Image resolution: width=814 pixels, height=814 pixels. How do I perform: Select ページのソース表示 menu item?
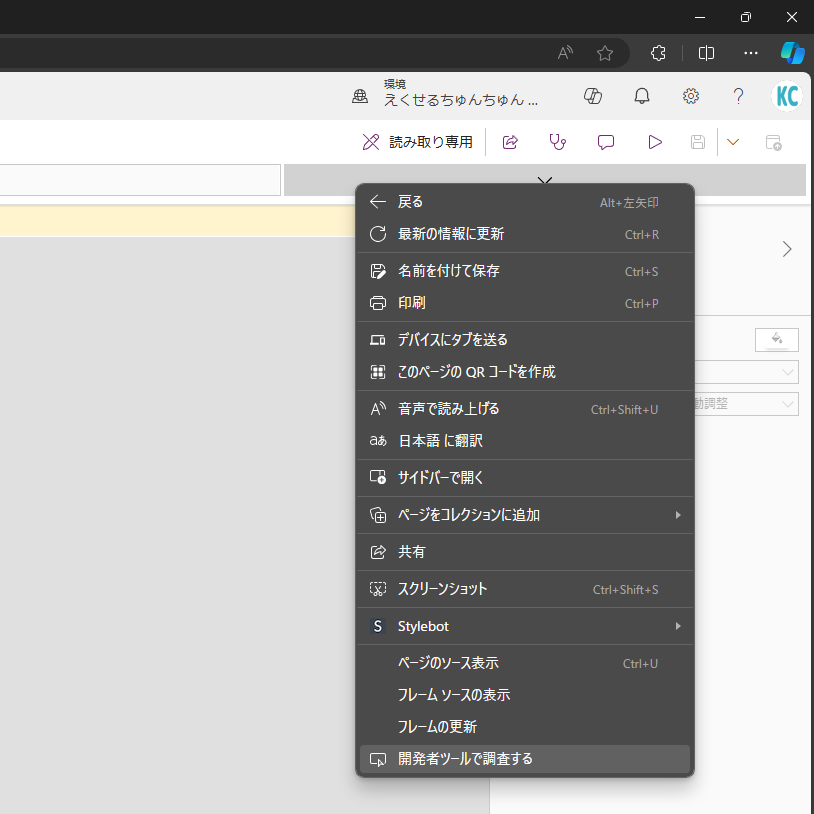[525, 663]
